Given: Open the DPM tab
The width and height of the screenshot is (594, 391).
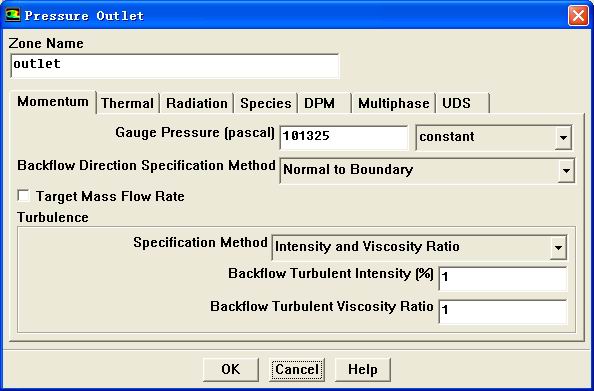Looking at the screenshot, I should pyautogui.click(x=324, y=103).
